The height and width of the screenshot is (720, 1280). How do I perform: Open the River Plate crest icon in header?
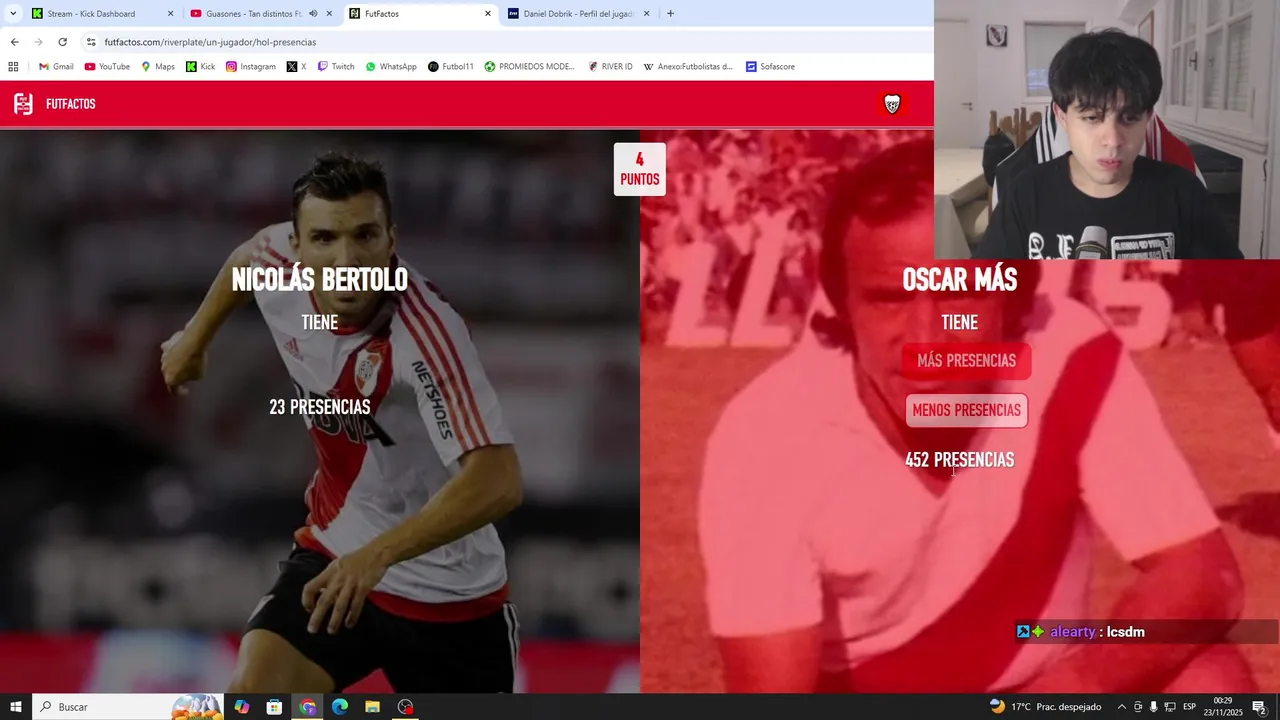tap(892, 104)
